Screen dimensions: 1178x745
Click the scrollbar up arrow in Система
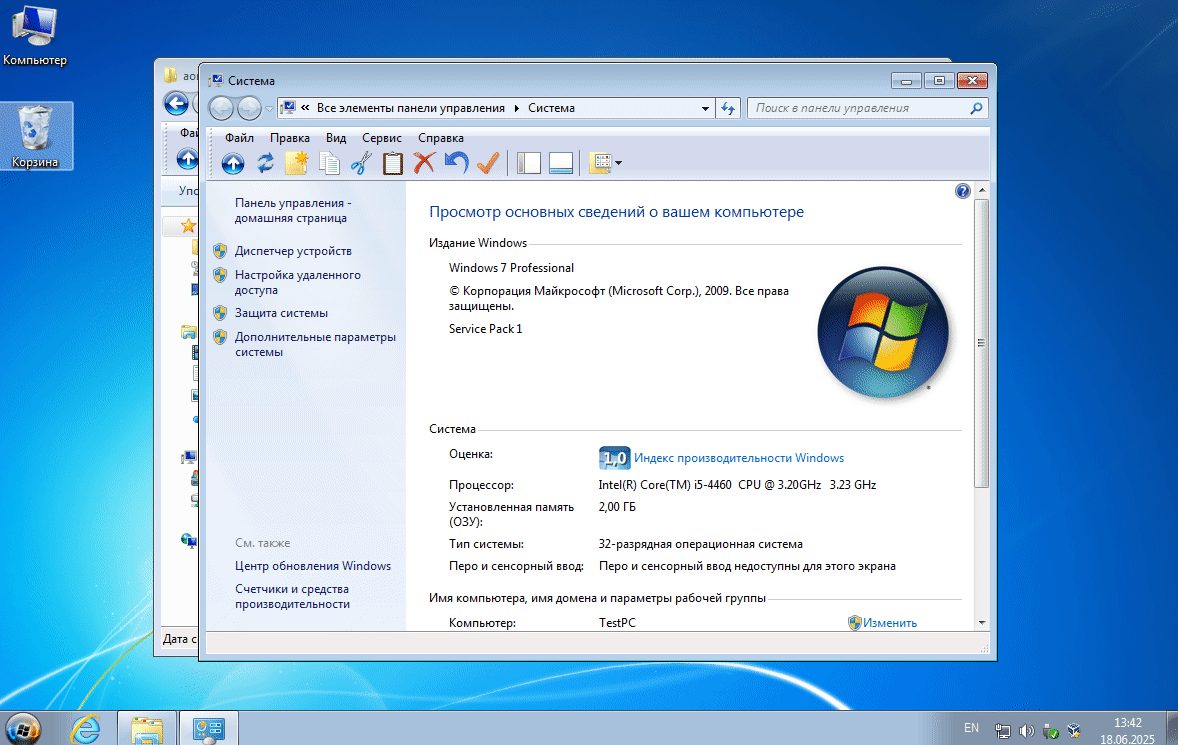click(981, 191)
